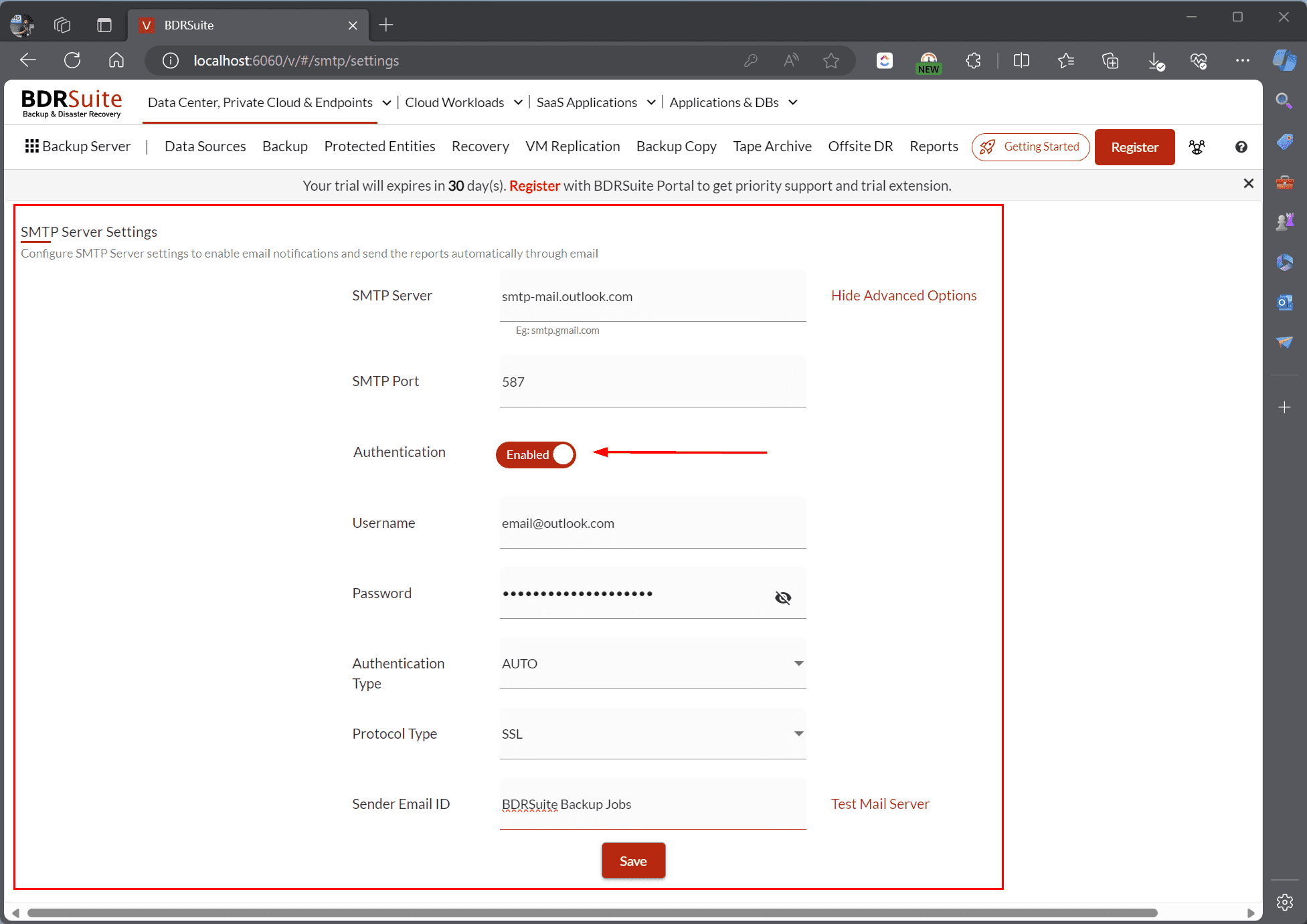Open Browser essentials heart icon

(1199, 61)
